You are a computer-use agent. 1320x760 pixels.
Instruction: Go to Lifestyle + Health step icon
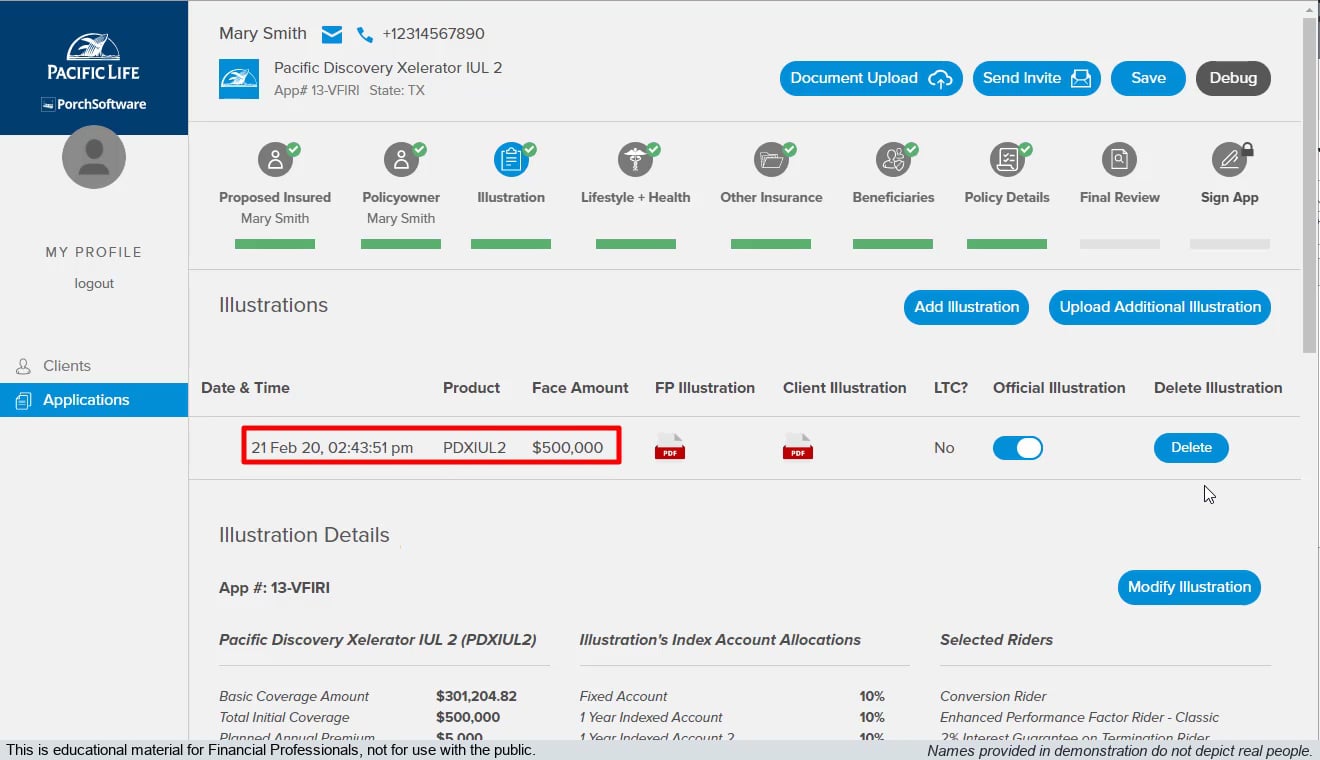coord(635,159)
